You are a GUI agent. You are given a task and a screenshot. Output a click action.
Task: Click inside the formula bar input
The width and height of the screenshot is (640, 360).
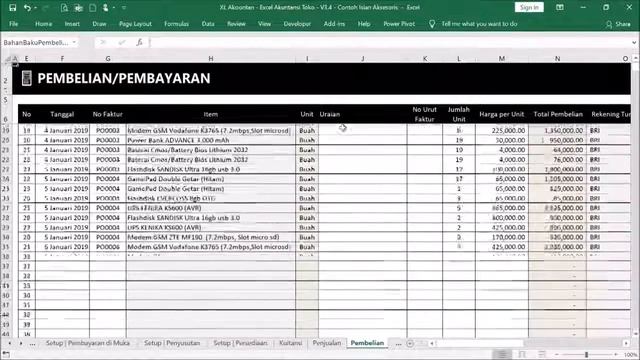[x=390, y=42]
